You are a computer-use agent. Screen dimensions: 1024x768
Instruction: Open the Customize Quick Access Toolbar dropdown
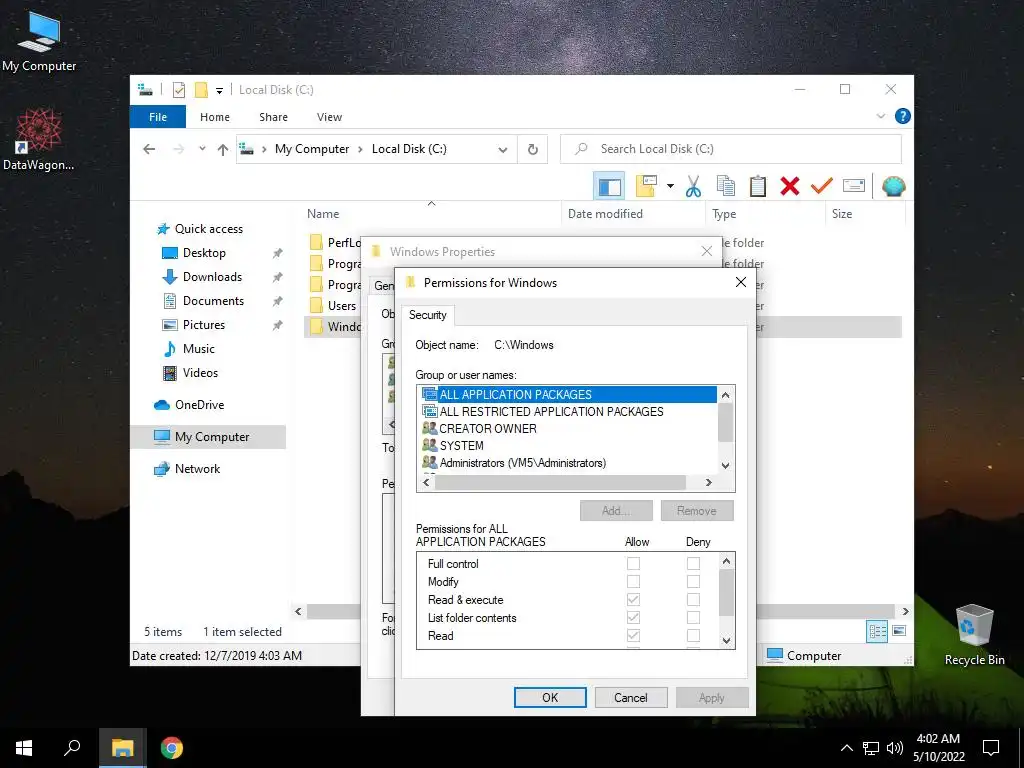(x=219, y=90)
